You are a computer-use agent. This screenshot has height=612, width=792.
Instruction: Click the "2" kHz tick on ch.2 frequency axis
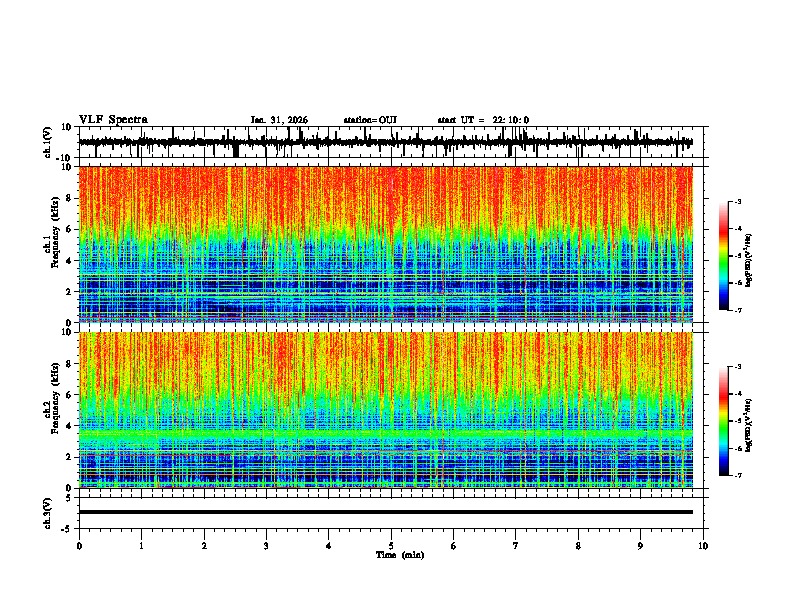tap(70, 457)
